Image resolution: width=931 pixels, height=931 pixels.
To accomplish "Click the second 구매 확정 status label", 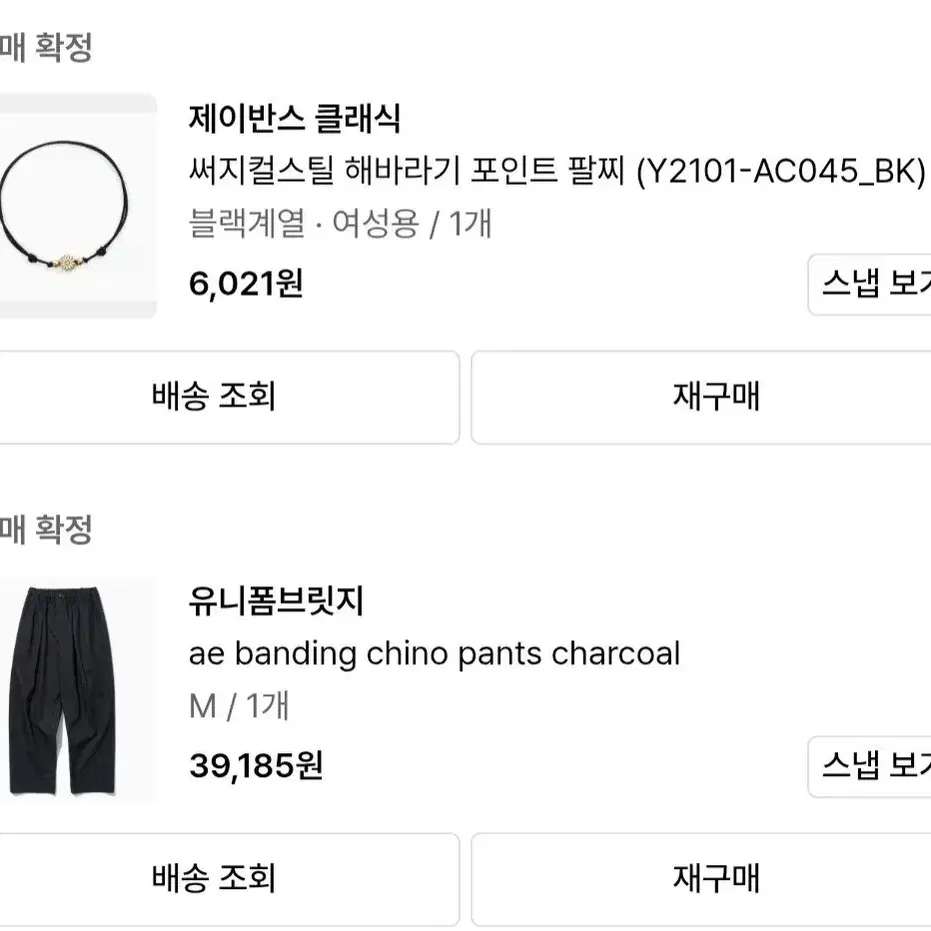I will [47, 529].
